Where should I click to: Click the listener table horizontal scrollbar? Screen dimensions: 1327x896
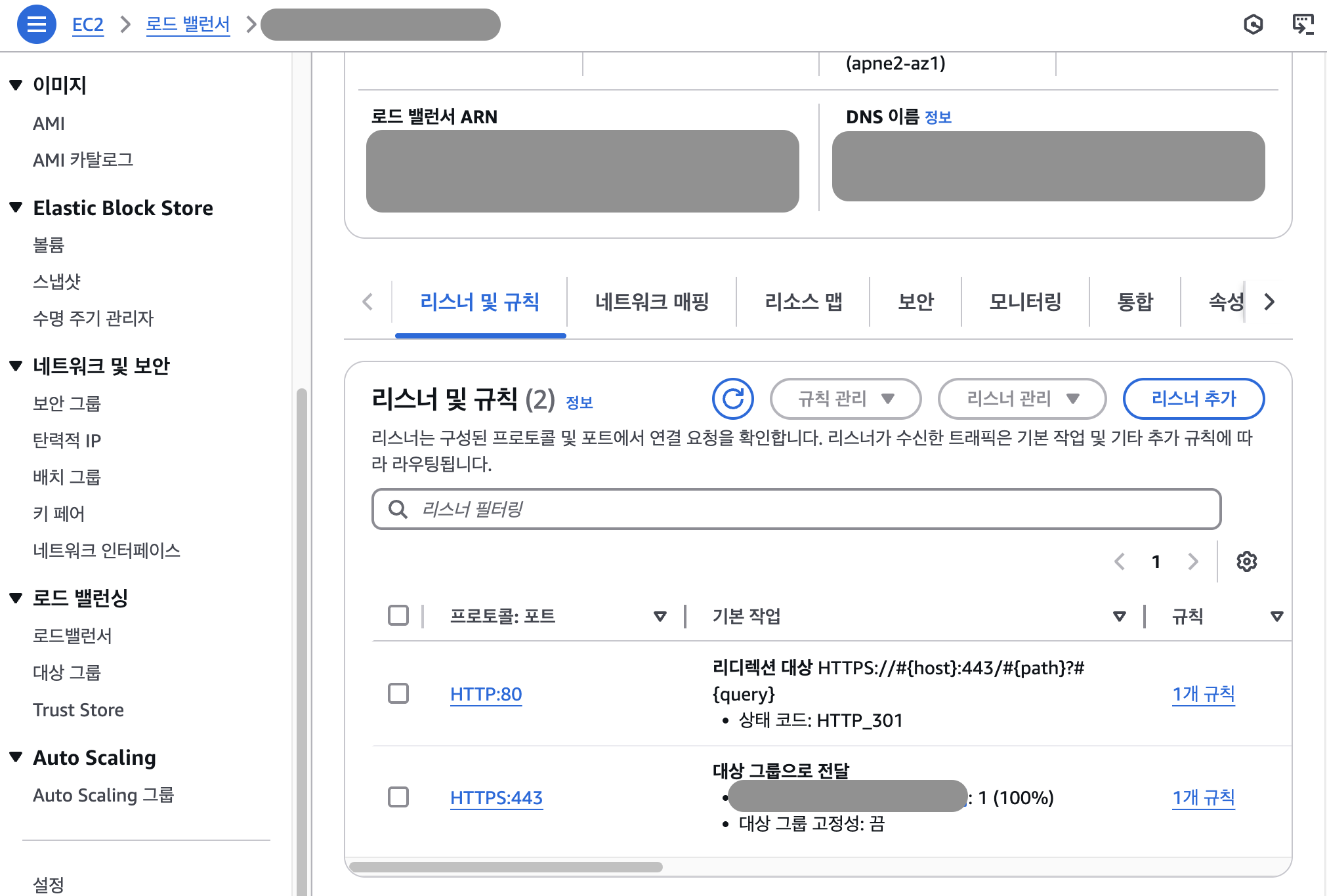506,867
